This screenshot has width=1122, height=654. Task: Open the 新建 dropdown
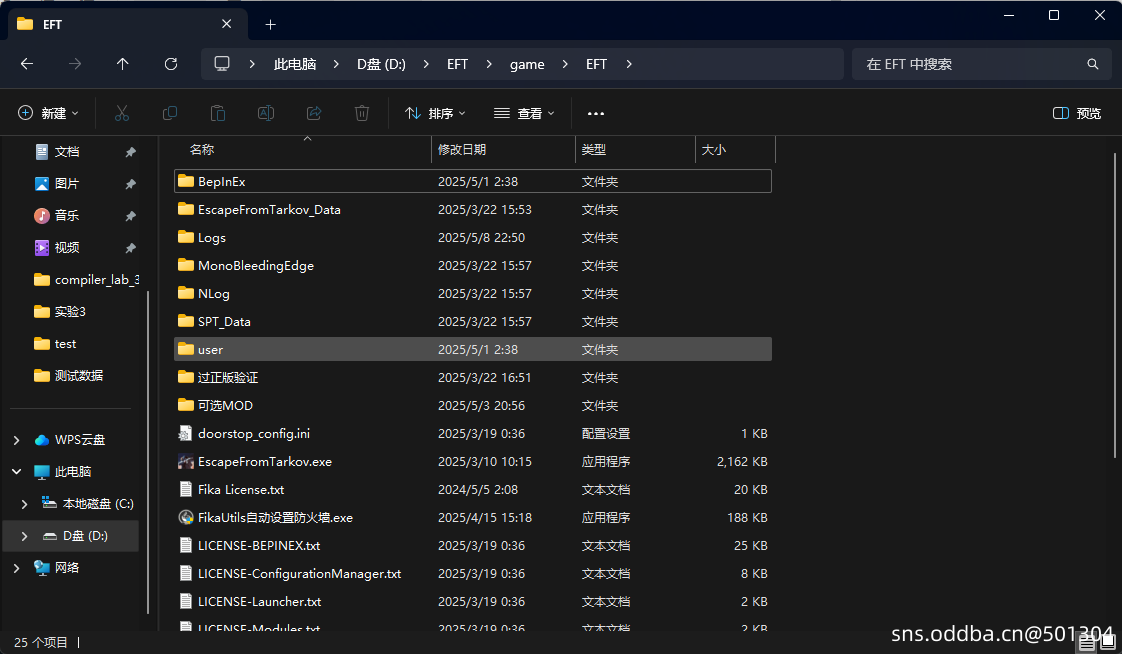click(48, 113)
